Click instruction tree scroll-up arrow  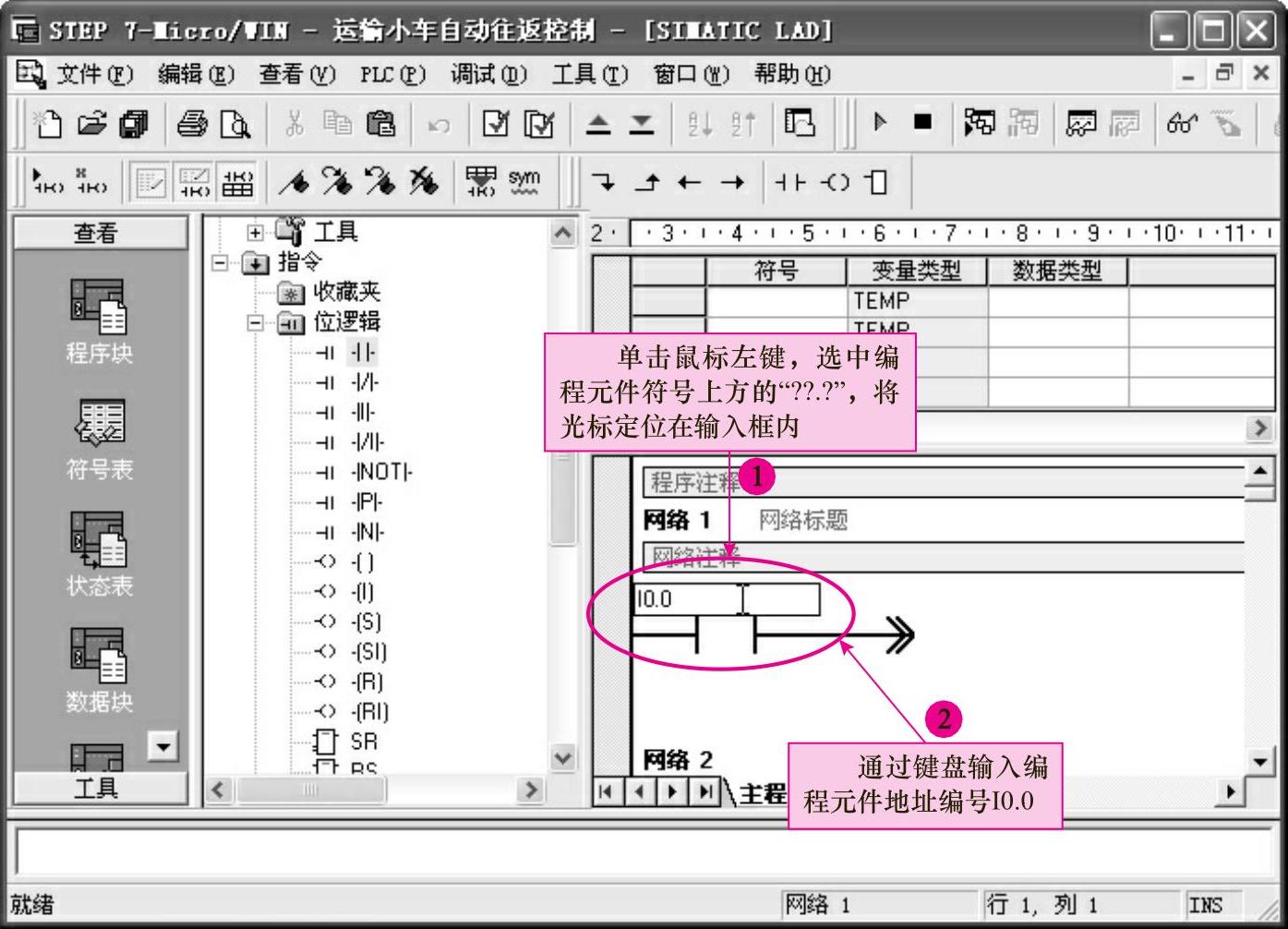563,233
